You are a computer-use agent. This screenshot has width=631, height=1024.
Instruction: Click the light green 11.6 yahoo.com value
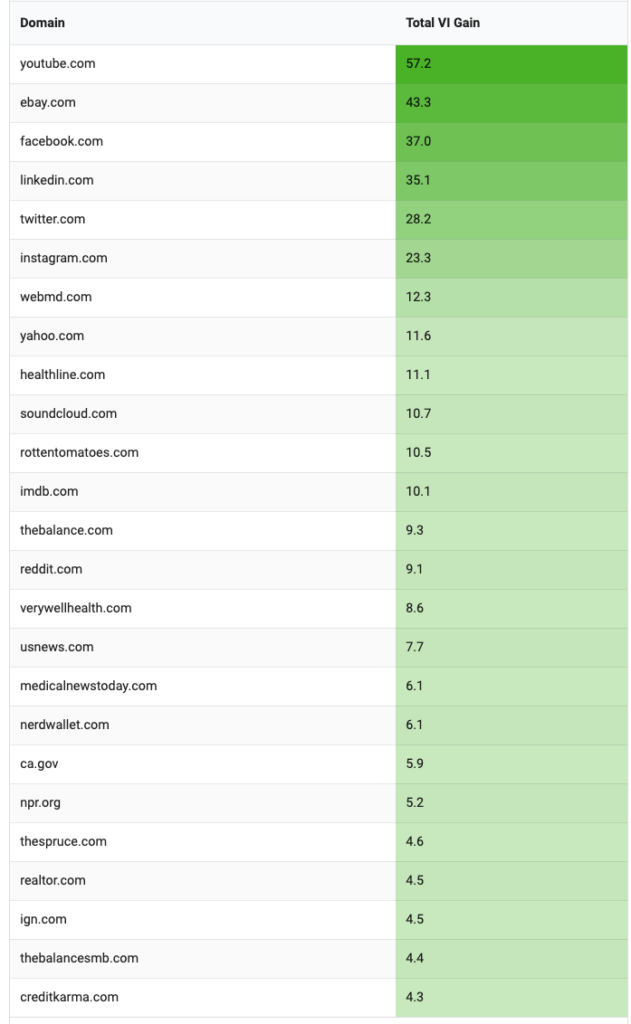(x=510, y=336)
